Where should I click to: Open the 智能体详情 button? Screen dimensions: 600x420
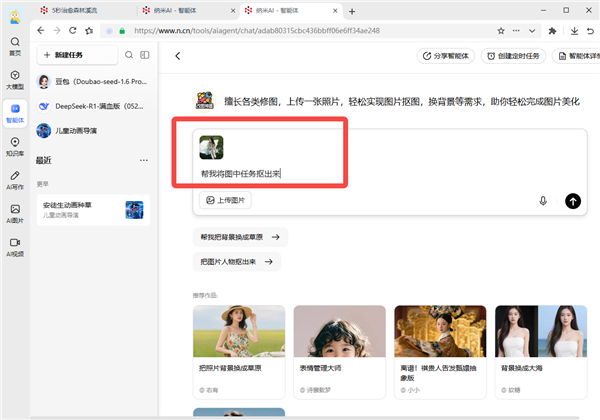tap(576, 56)
